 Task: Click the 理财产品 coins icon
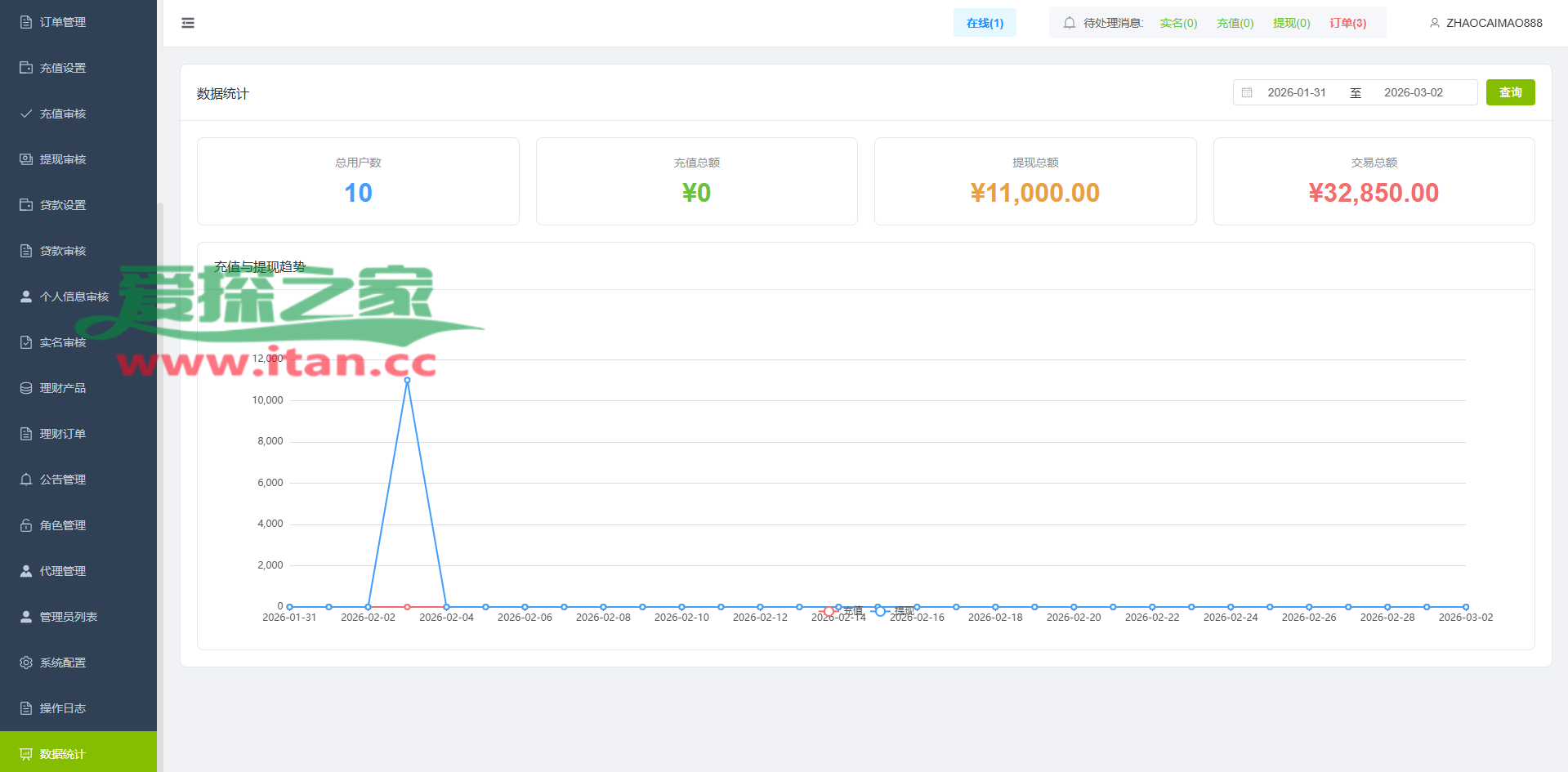(26, 388)
